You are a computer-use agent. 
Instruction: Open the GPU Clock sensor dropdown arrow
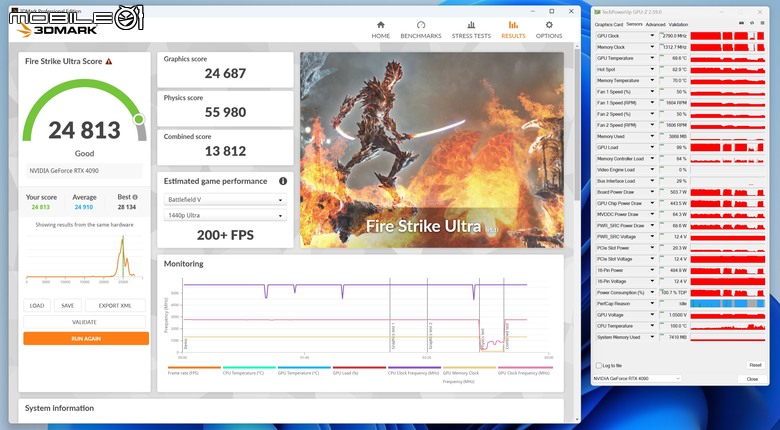[652, 36]
